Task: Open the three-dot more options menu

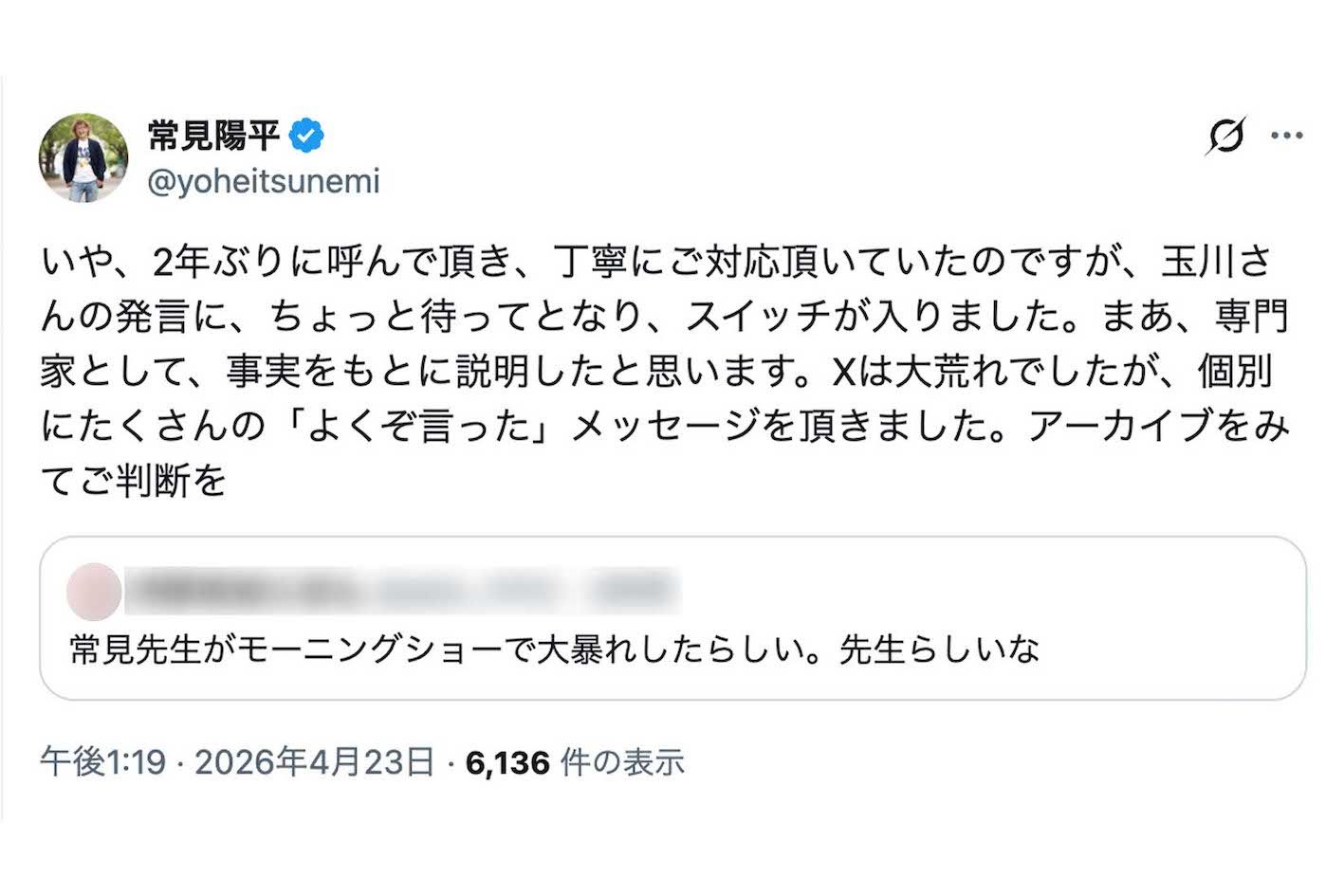Action: (1286, 137)
